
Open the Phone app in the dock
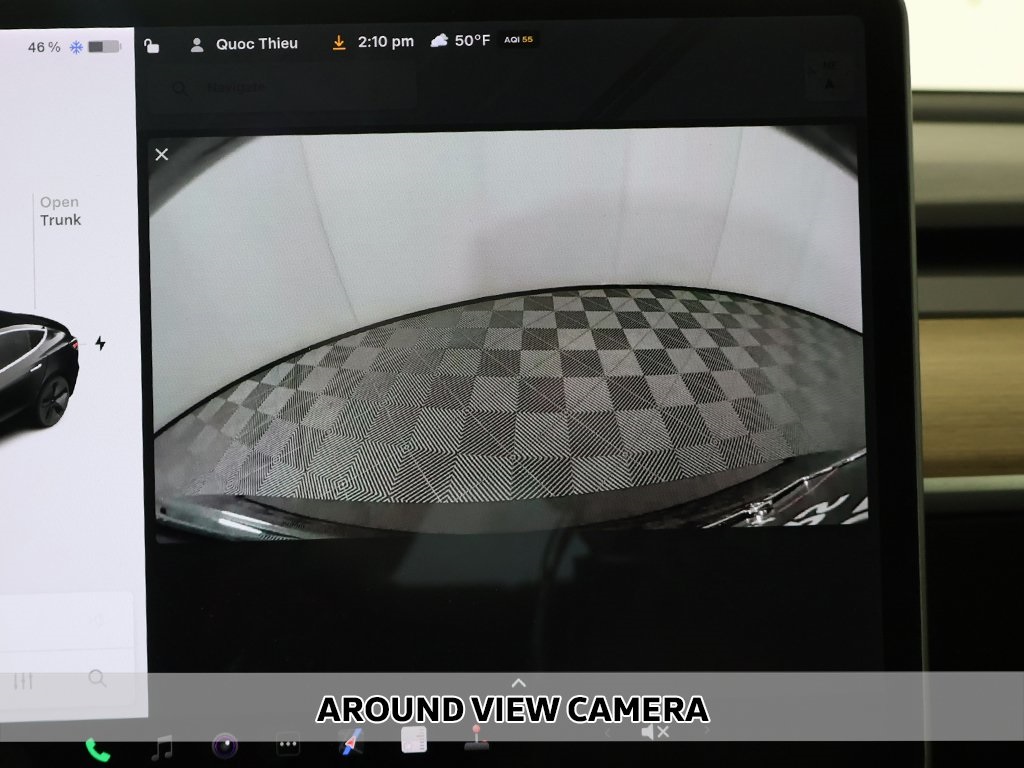(97, 748)
